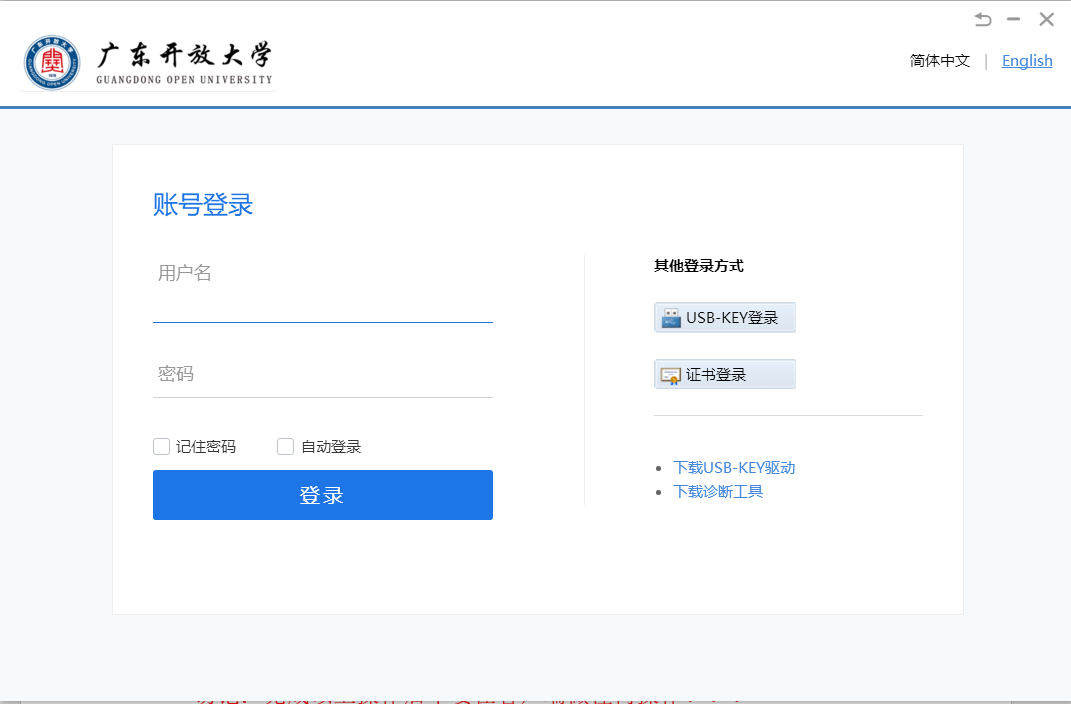Click the USB drive icon on USB-KEY button

tap(670, 318)
